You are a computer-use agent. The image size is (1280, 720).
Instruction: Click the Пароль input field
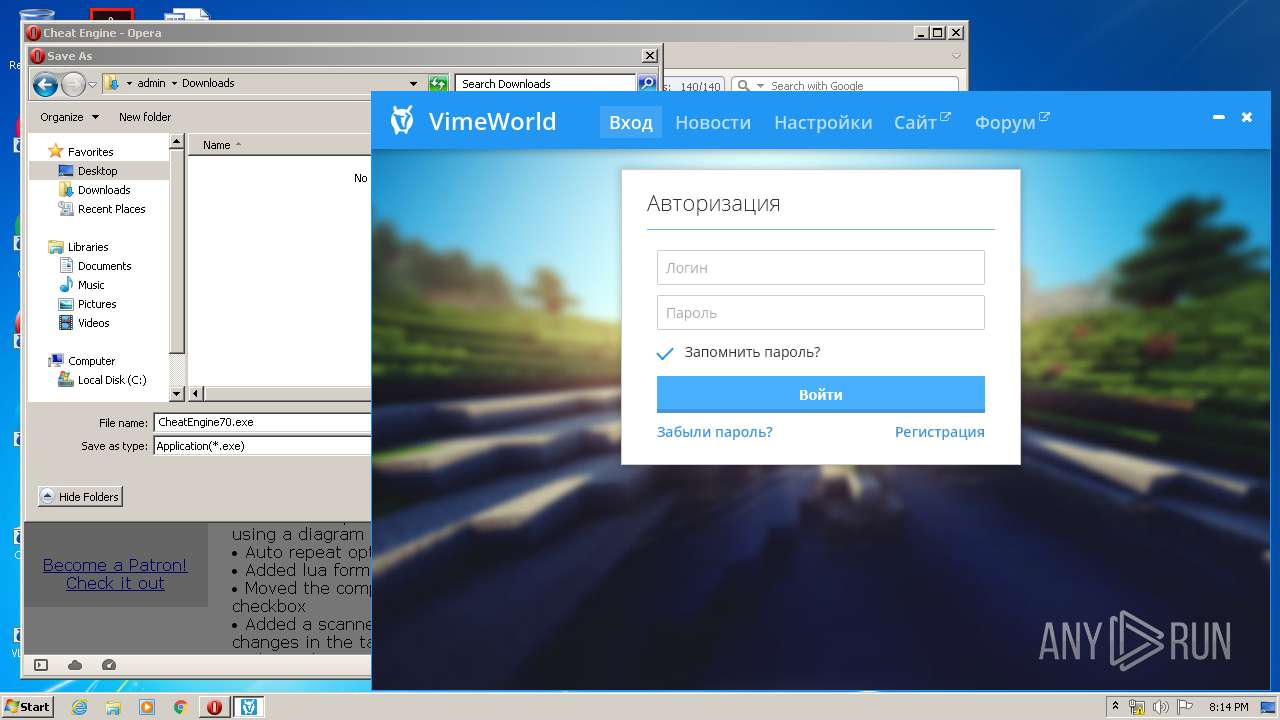click(x=821, y=313)
